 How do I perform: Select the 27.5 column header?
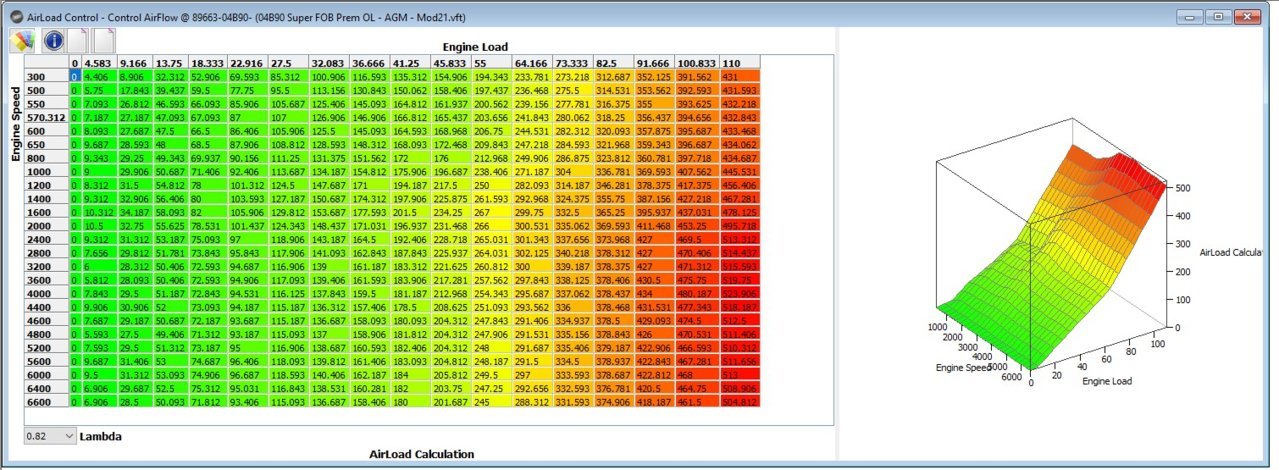click(x=288, y=61)
